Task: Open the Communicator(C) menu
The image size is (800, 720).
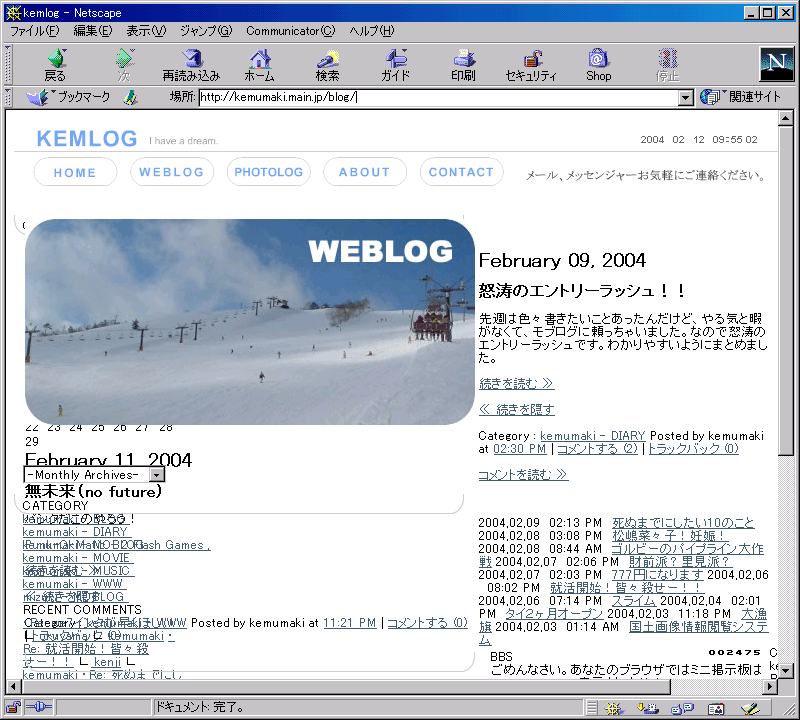Action: (291, 31)
